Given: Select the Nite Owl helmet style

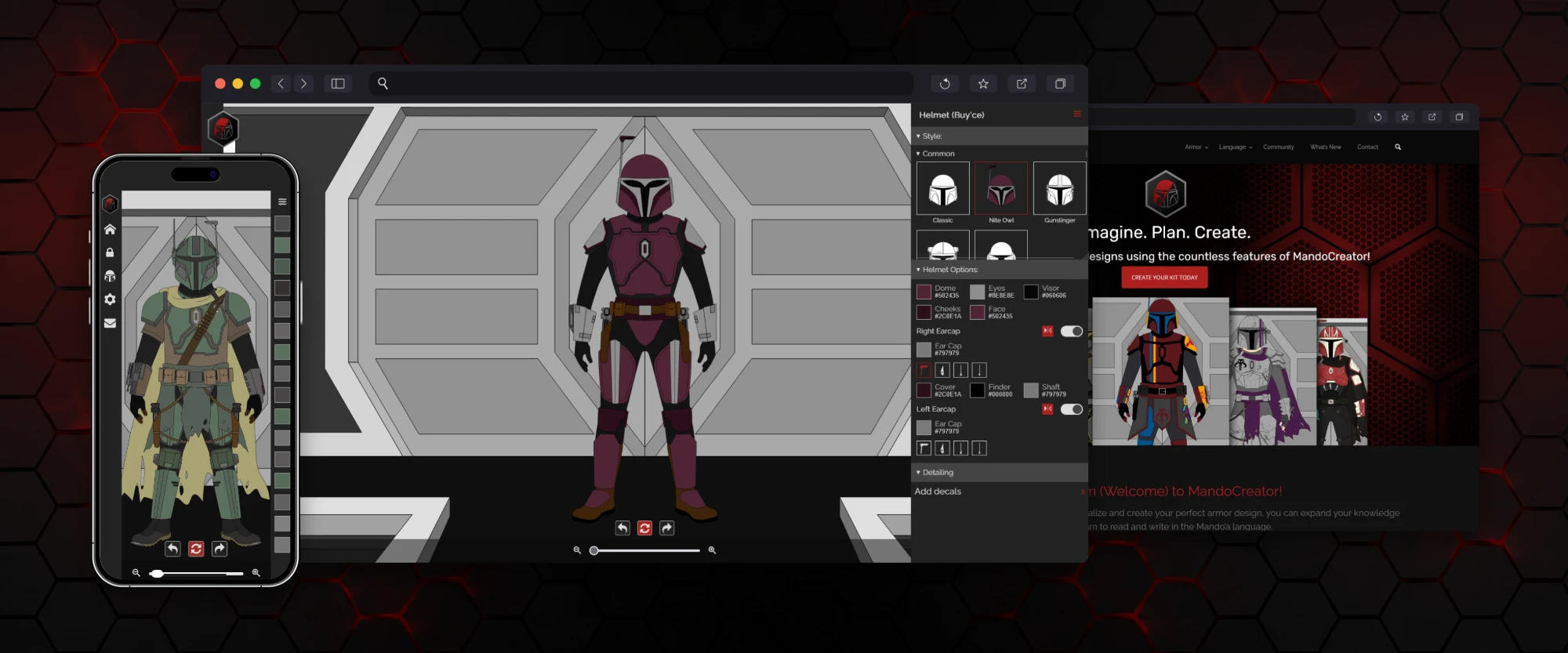Looking at the screenshot, I should point(1001,188).
